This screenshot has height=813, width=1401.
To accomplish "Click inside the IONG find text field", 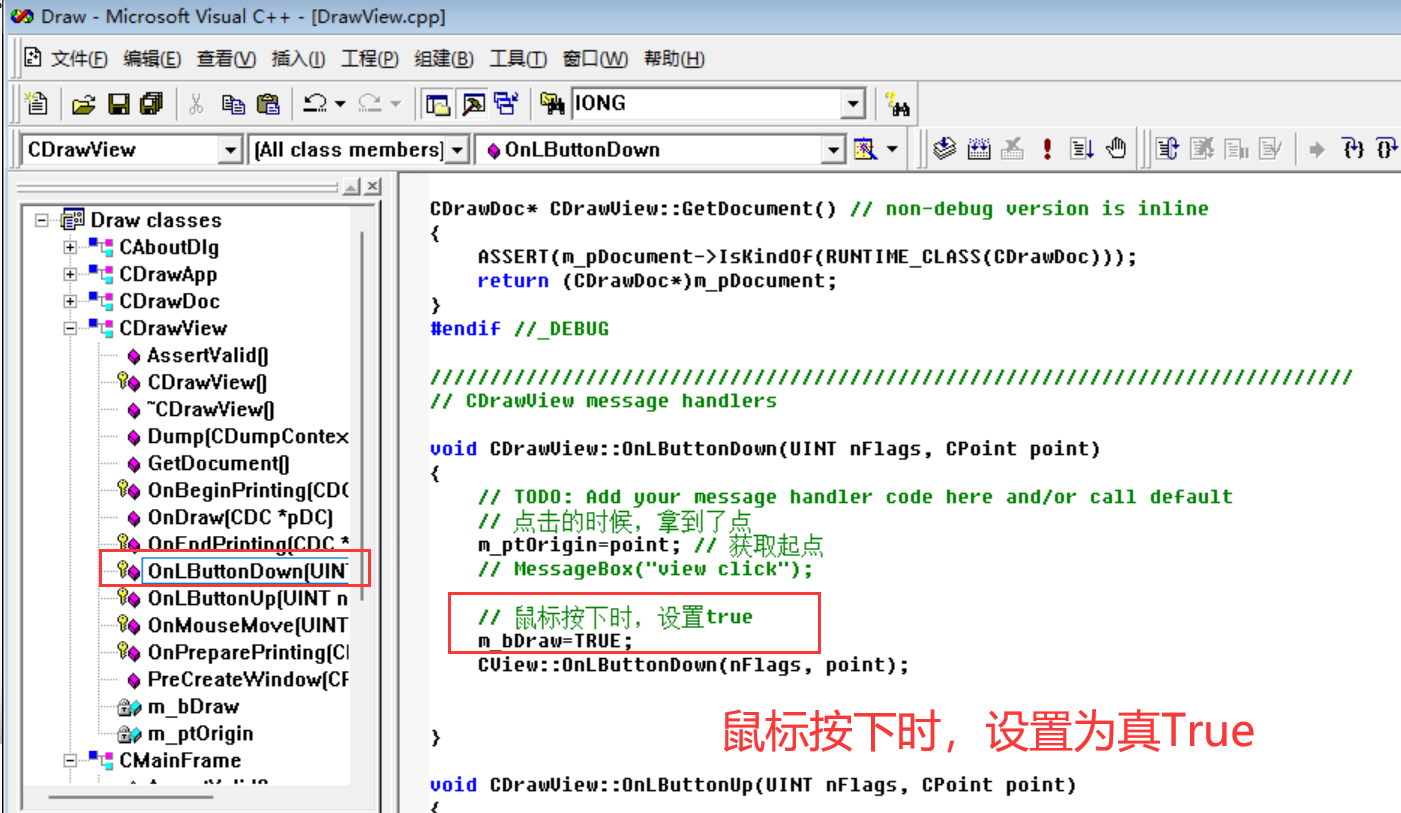I will [x=706, y=103].
